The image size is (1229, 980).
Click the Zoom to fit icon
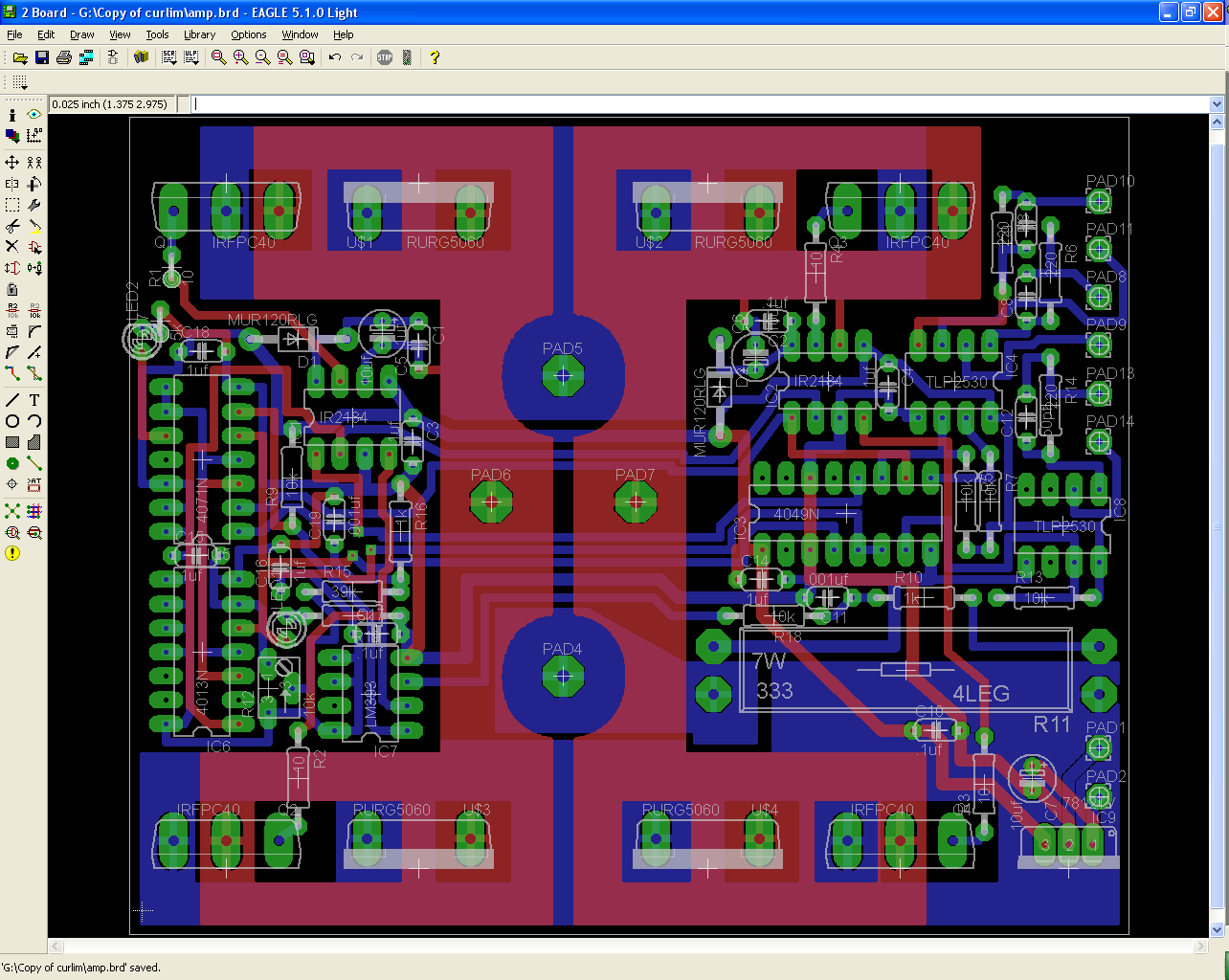(219, 57)
